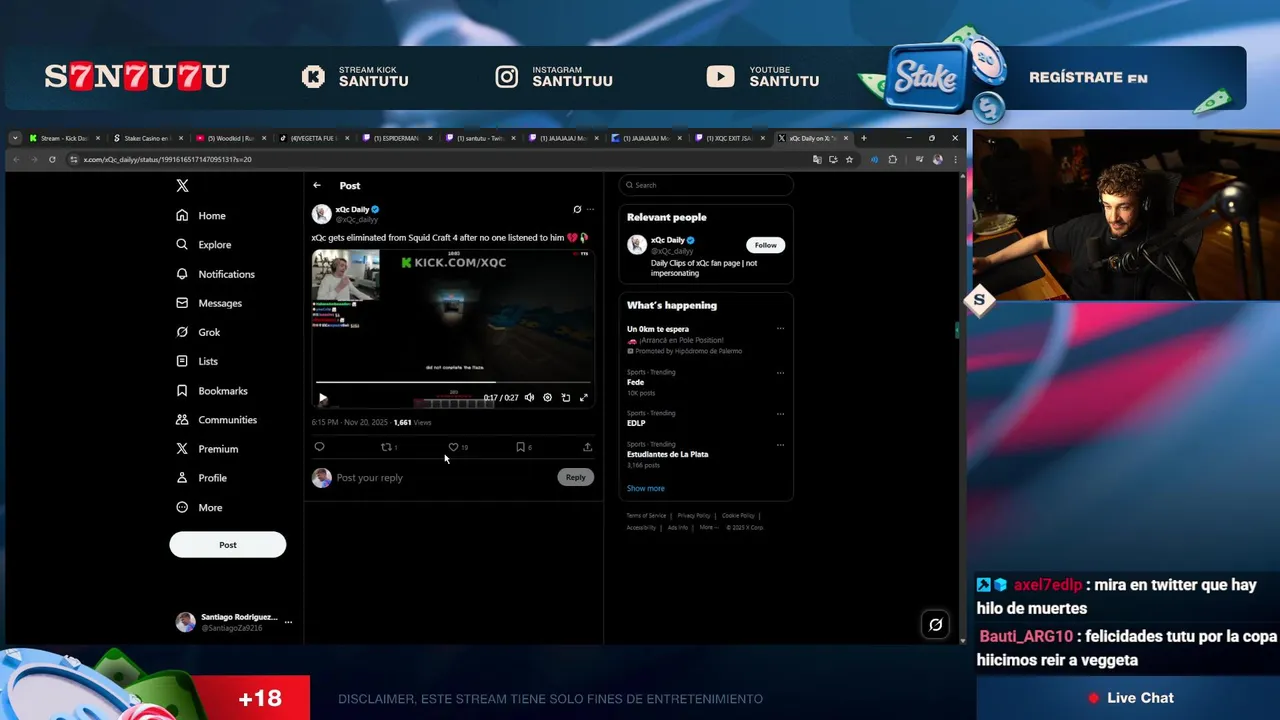Click the share icon under the post
Screen dimensions: 1280x720
587,447
